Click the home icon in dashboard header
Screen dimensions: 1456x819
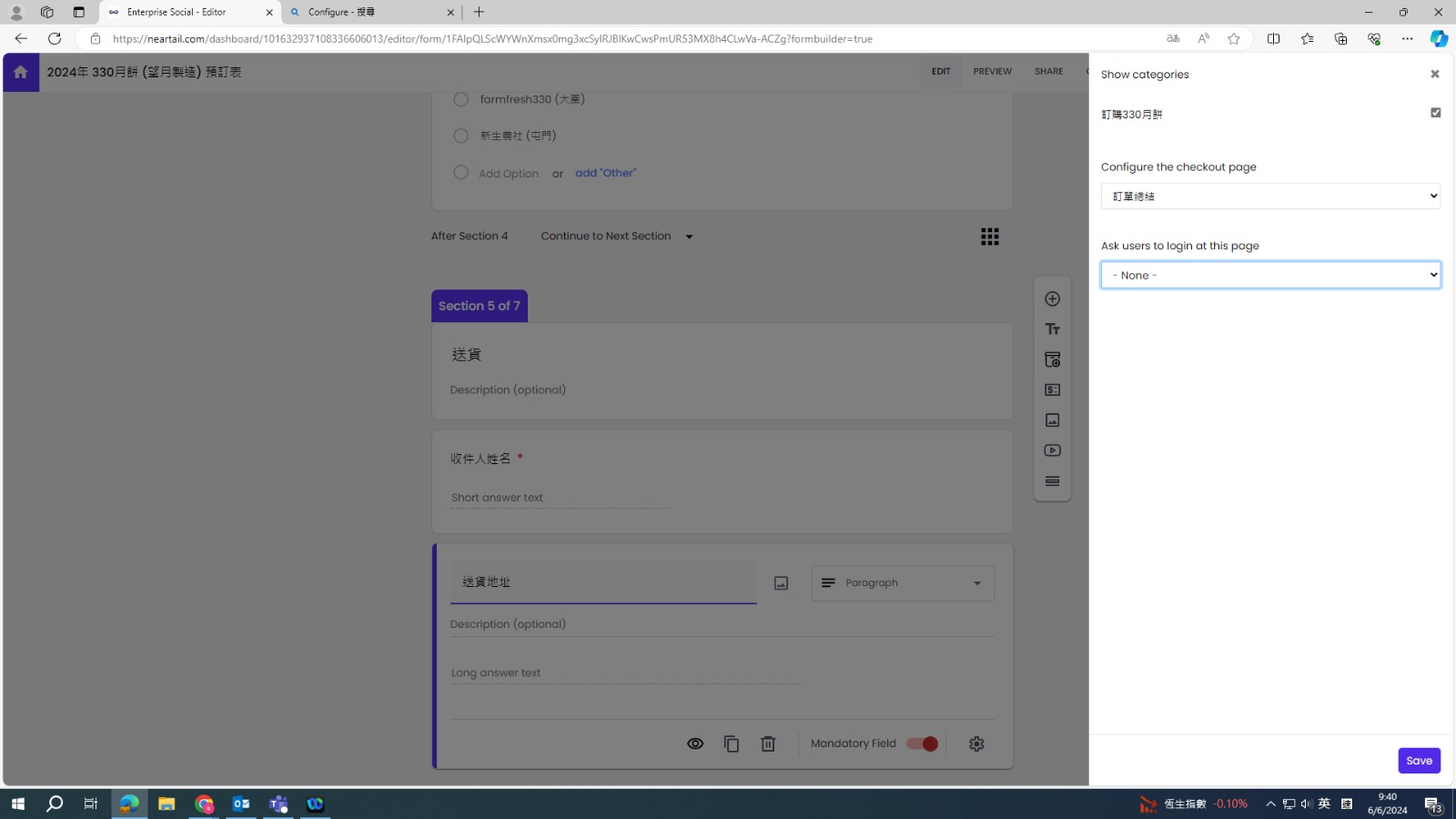(20, 72)
